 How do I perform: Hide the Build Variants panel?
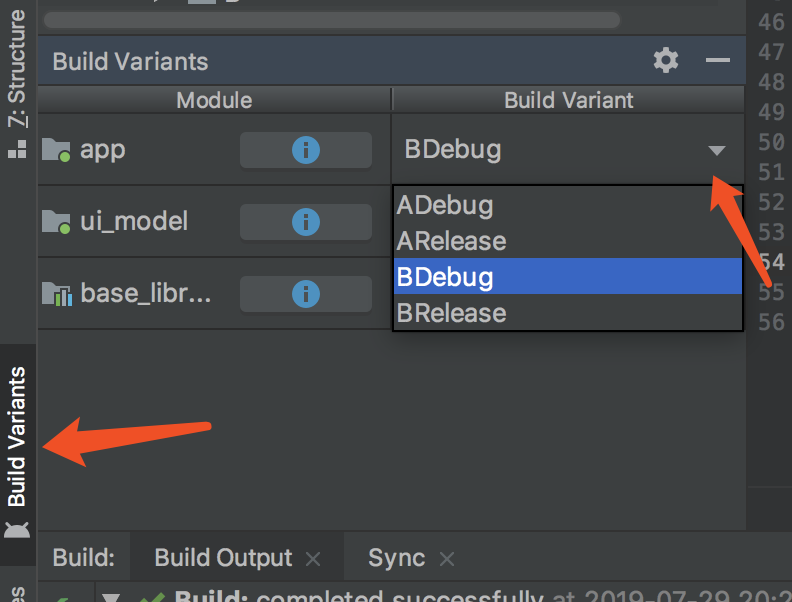pos(717,61)
